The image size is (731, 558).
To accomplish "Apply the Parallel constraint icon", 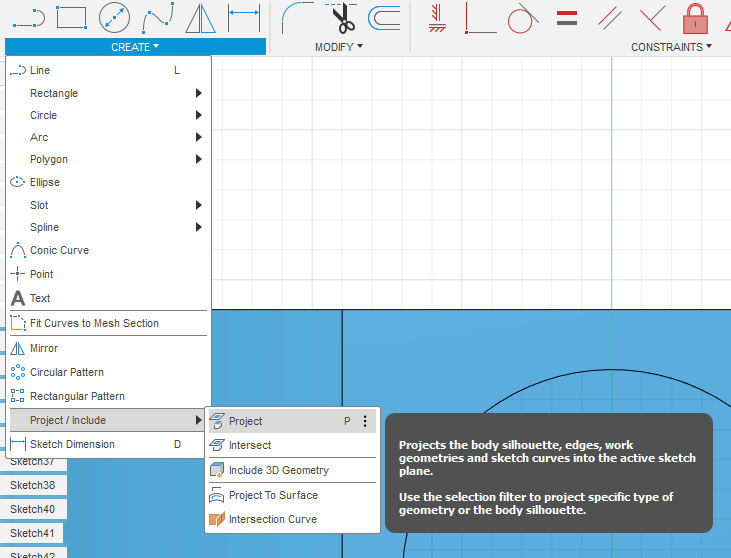I will (610, 18).
